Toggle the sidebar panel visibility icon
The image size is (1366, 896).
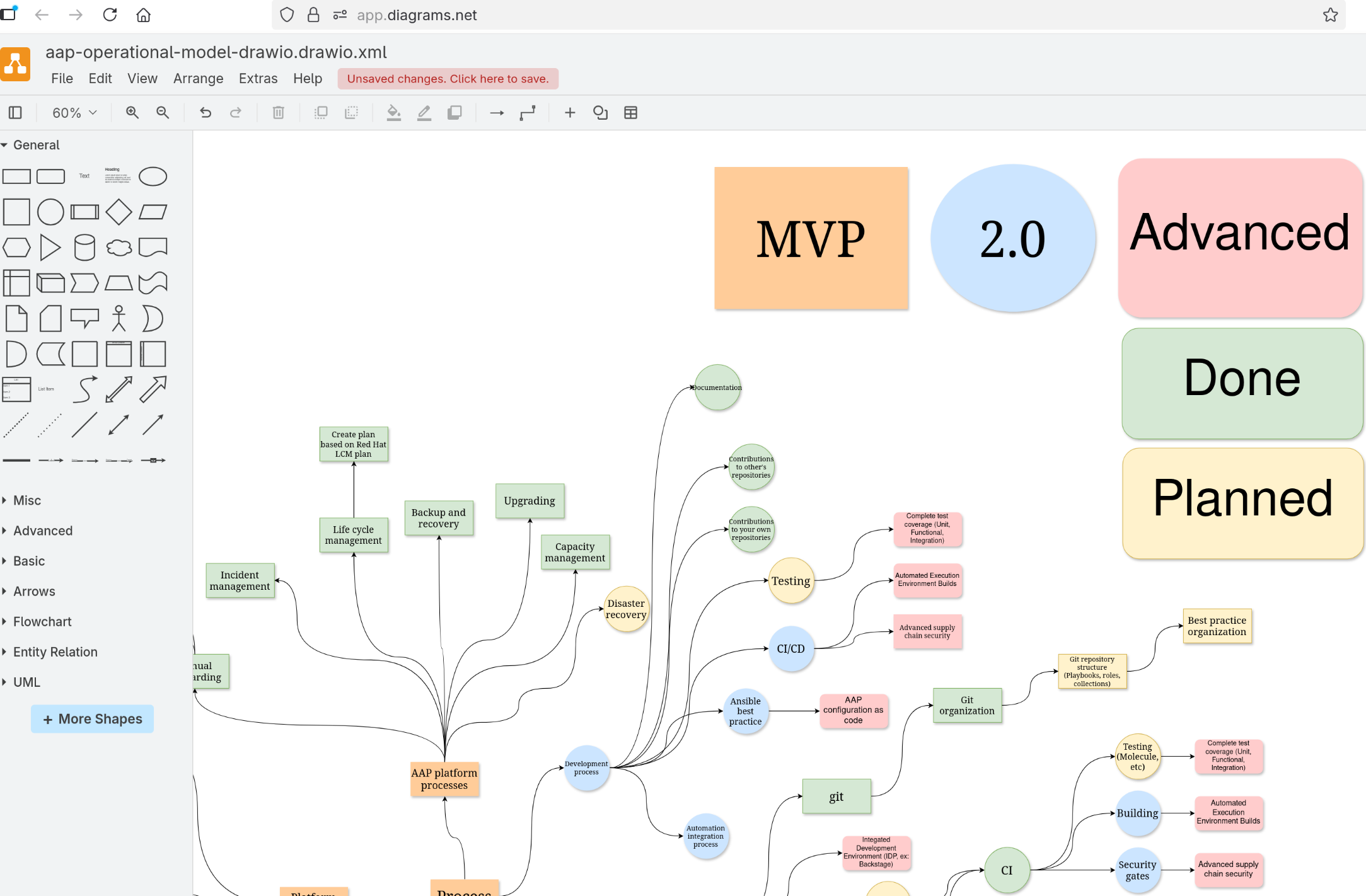pos(15,113)
